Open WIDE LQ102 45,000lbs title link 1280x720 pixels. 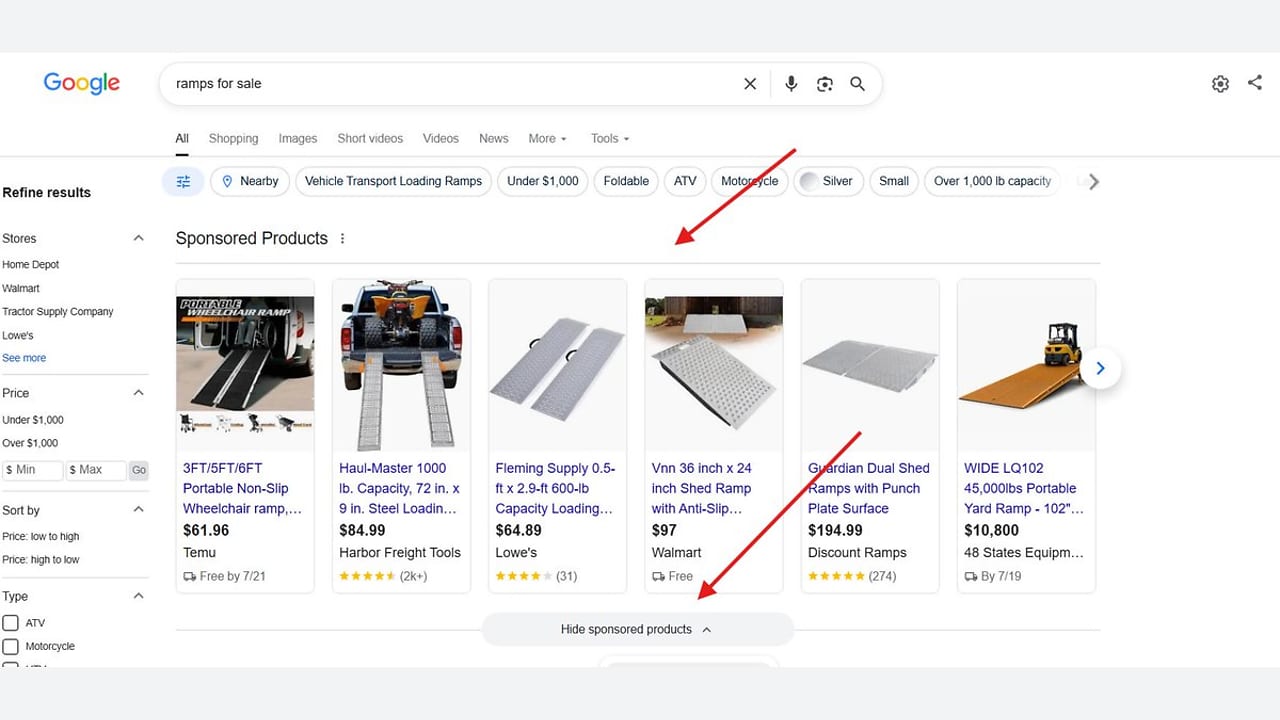click(x=1024, y=488)
